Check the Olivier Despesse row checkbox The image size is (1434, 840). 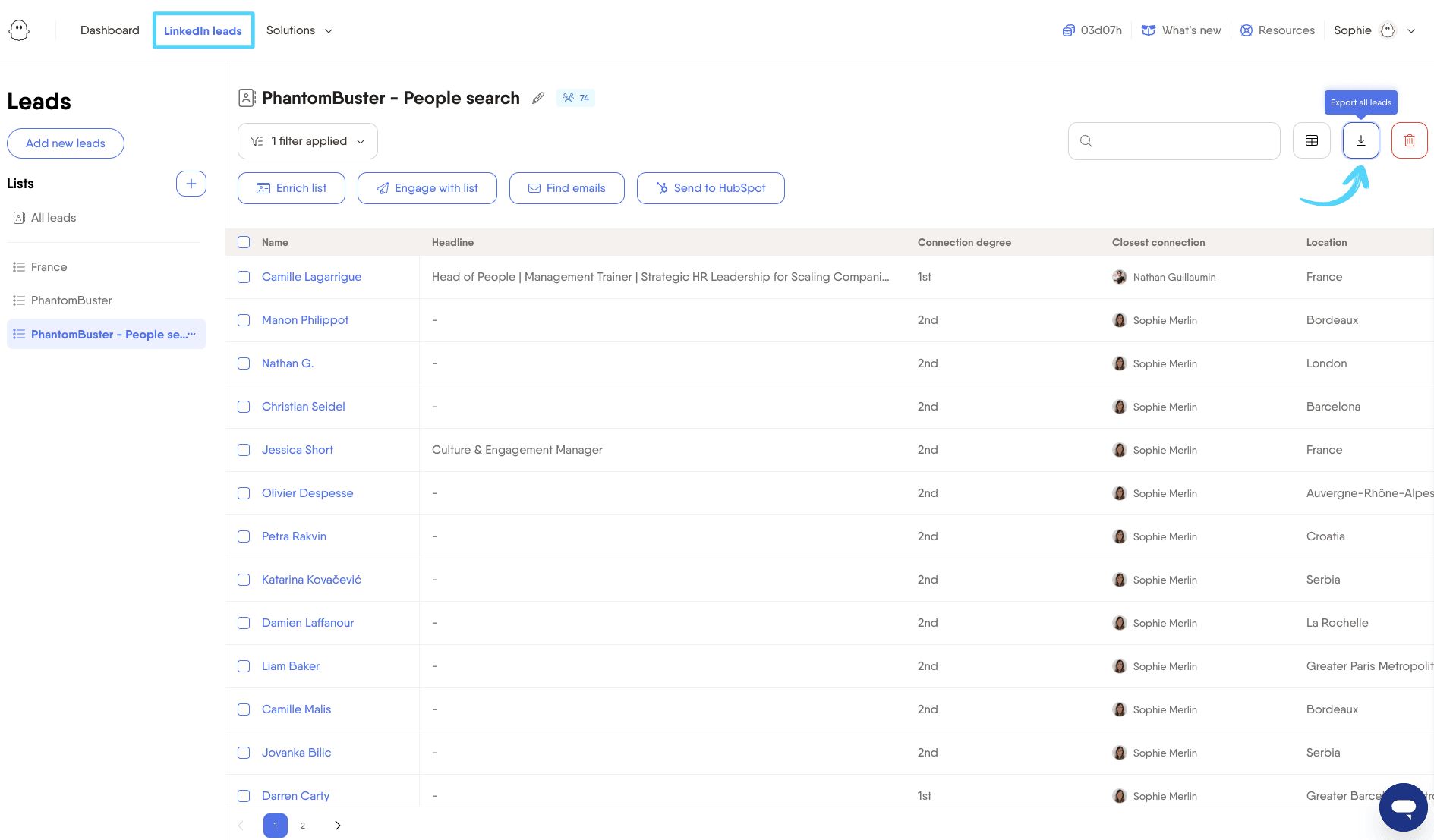pyautogui.click(x=244, y=493)
